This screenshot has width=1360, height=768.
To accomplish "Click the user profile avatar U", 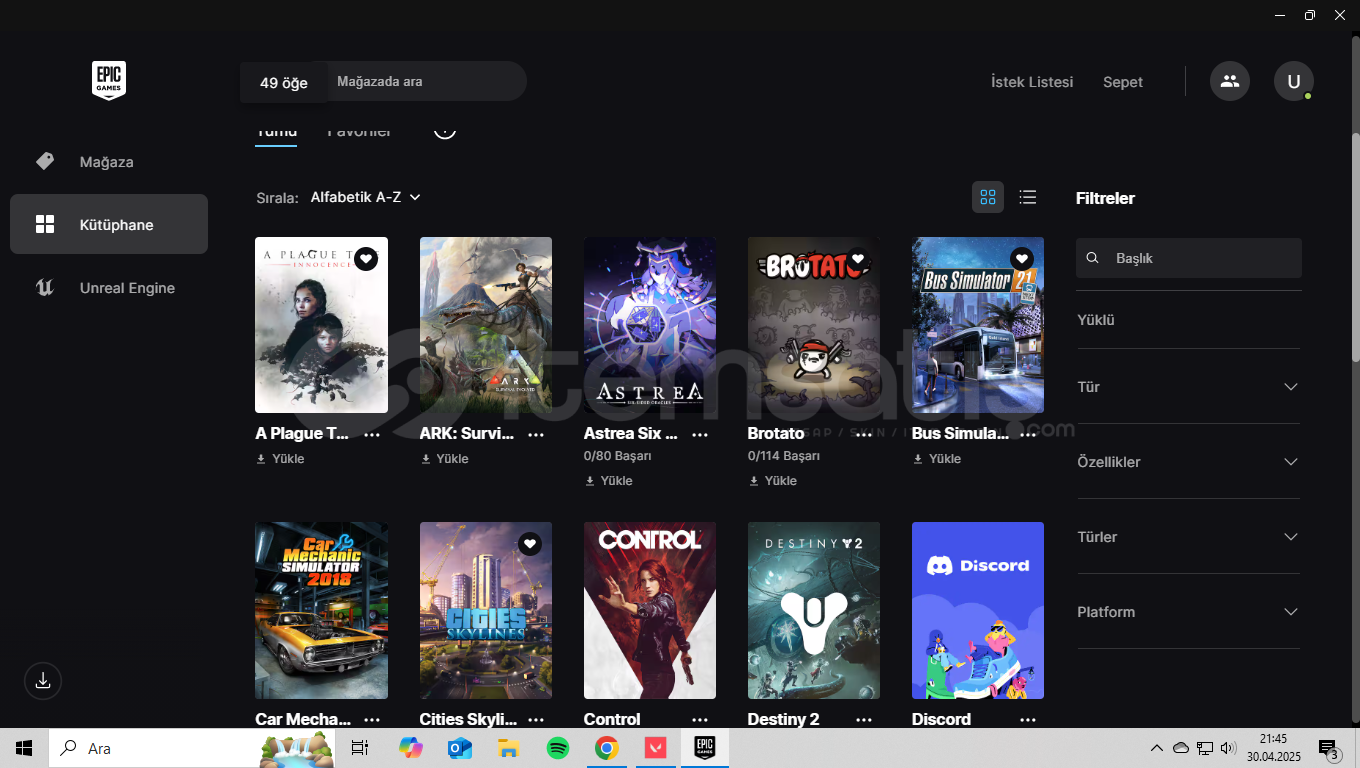I will pyautogui.click(x=1293, y=81).
